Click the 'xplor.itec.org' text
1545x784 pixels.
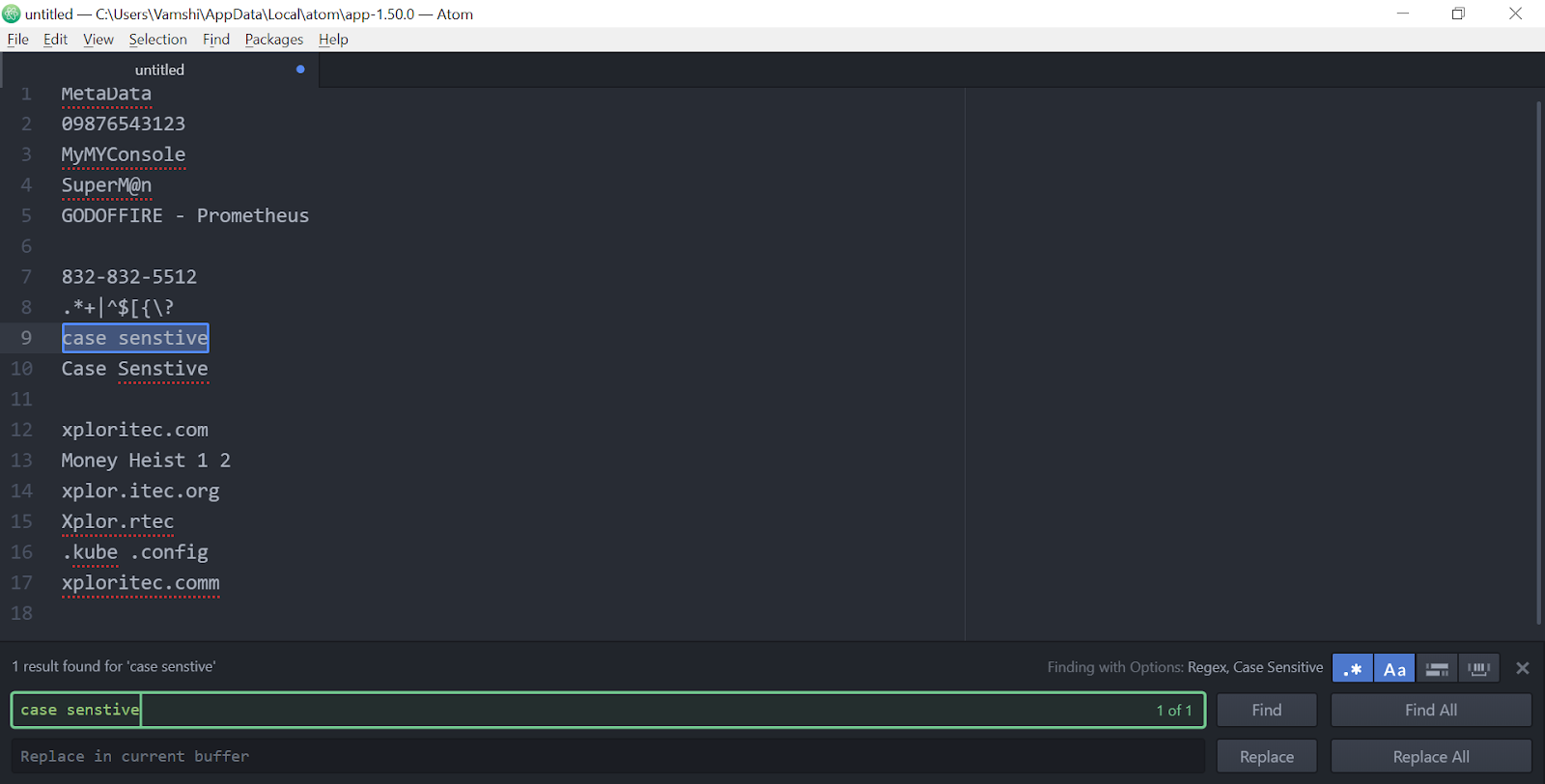click(141, 490)
